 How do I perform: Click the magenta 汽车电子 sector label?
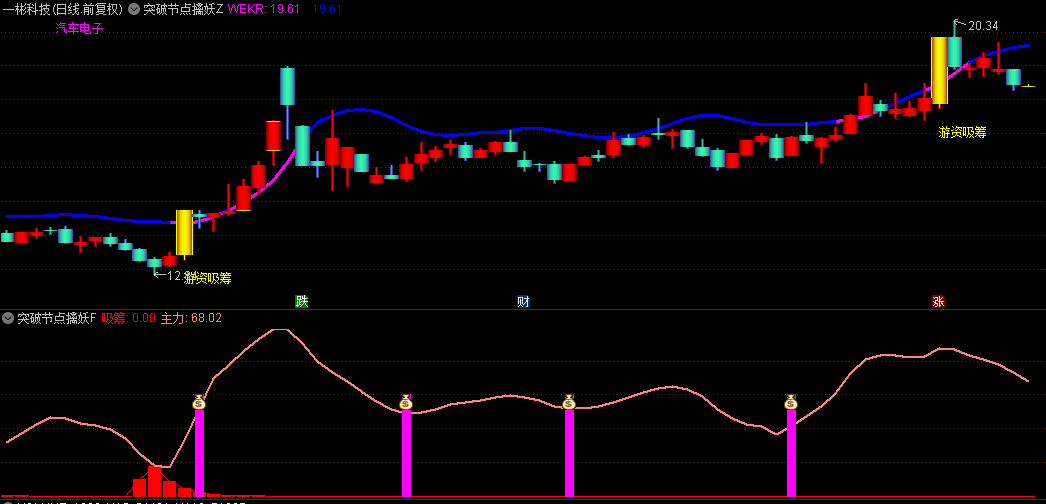(x=79, y=28)
